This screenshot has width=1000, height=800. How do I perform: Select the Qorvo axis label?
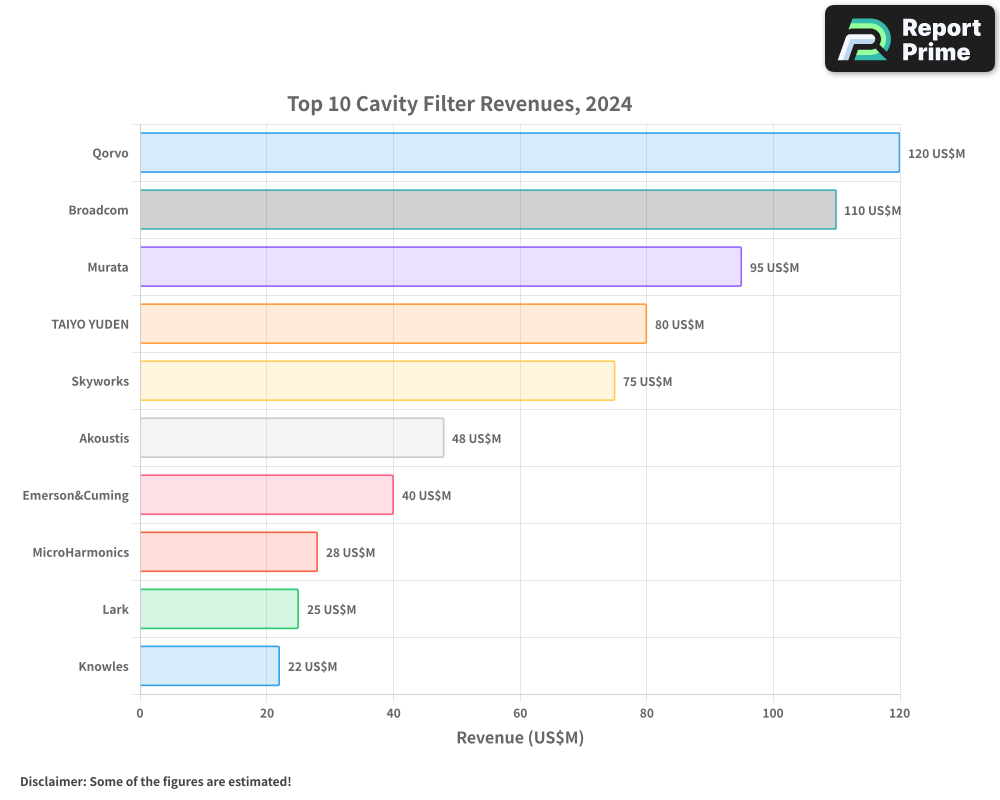tap(110, 153)
